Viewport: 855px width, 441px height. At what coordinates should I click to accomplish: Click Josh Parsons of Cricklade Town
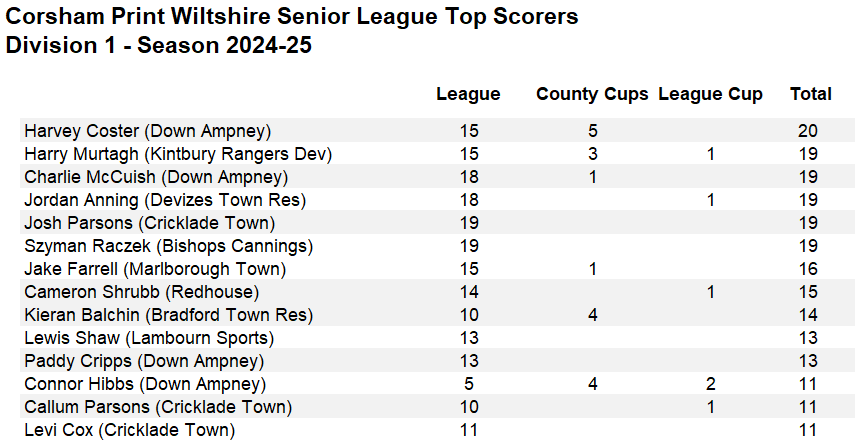[x=149, y=223]
